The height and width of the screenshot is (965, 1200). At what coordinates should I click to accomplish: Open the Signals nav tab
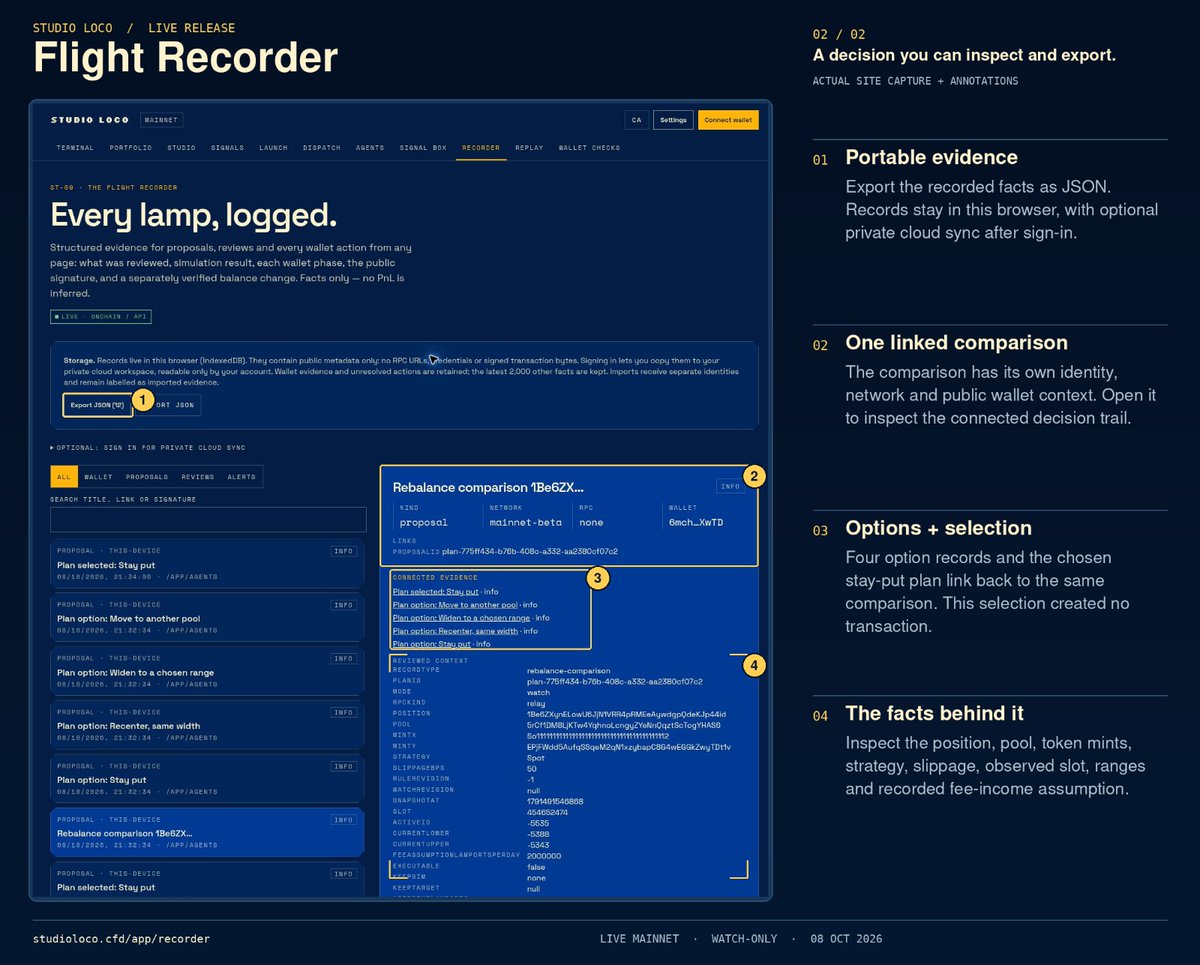click(x=227, y=148)
